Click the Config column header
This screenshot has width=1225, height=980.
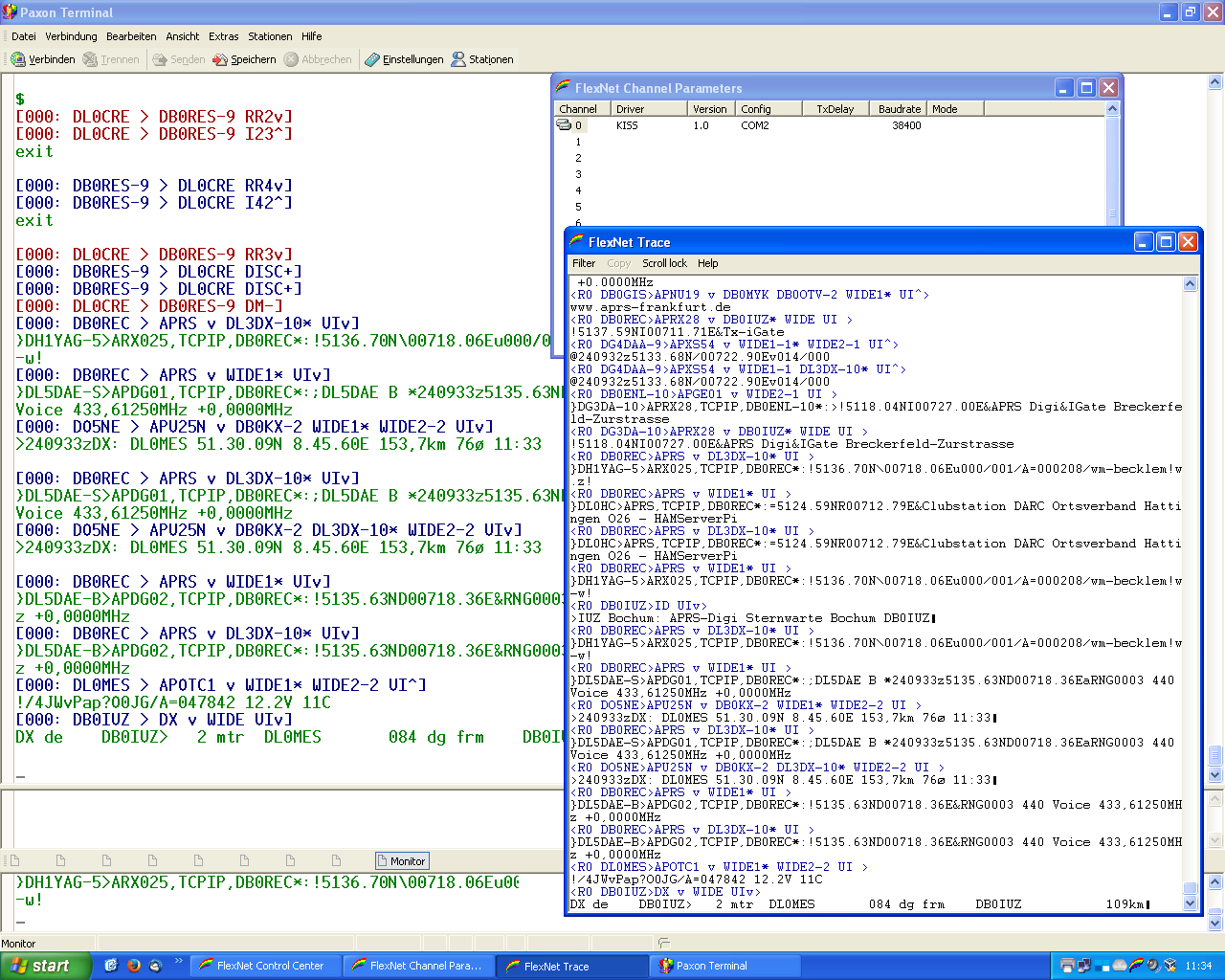tap(768, 109)
